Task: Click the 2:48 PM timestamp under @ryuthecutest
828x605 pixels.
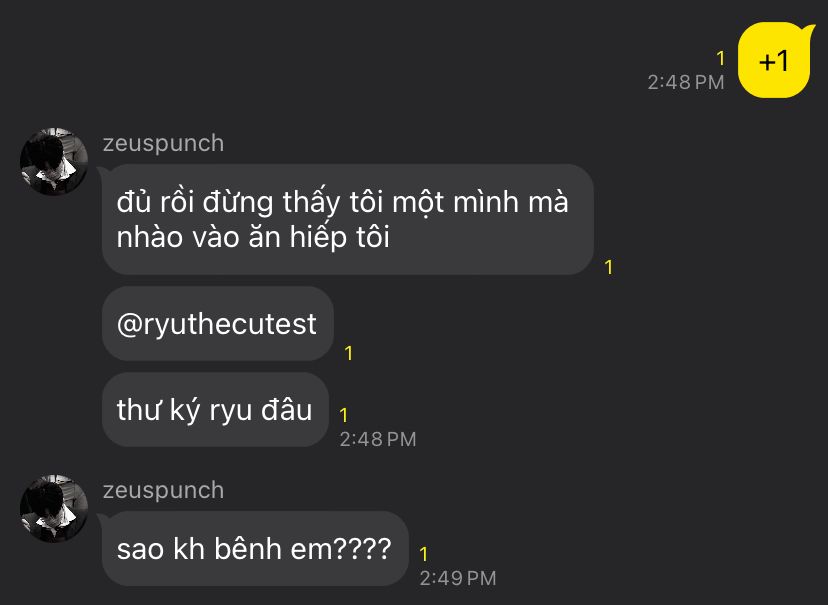Action: [x=377, y=439]
